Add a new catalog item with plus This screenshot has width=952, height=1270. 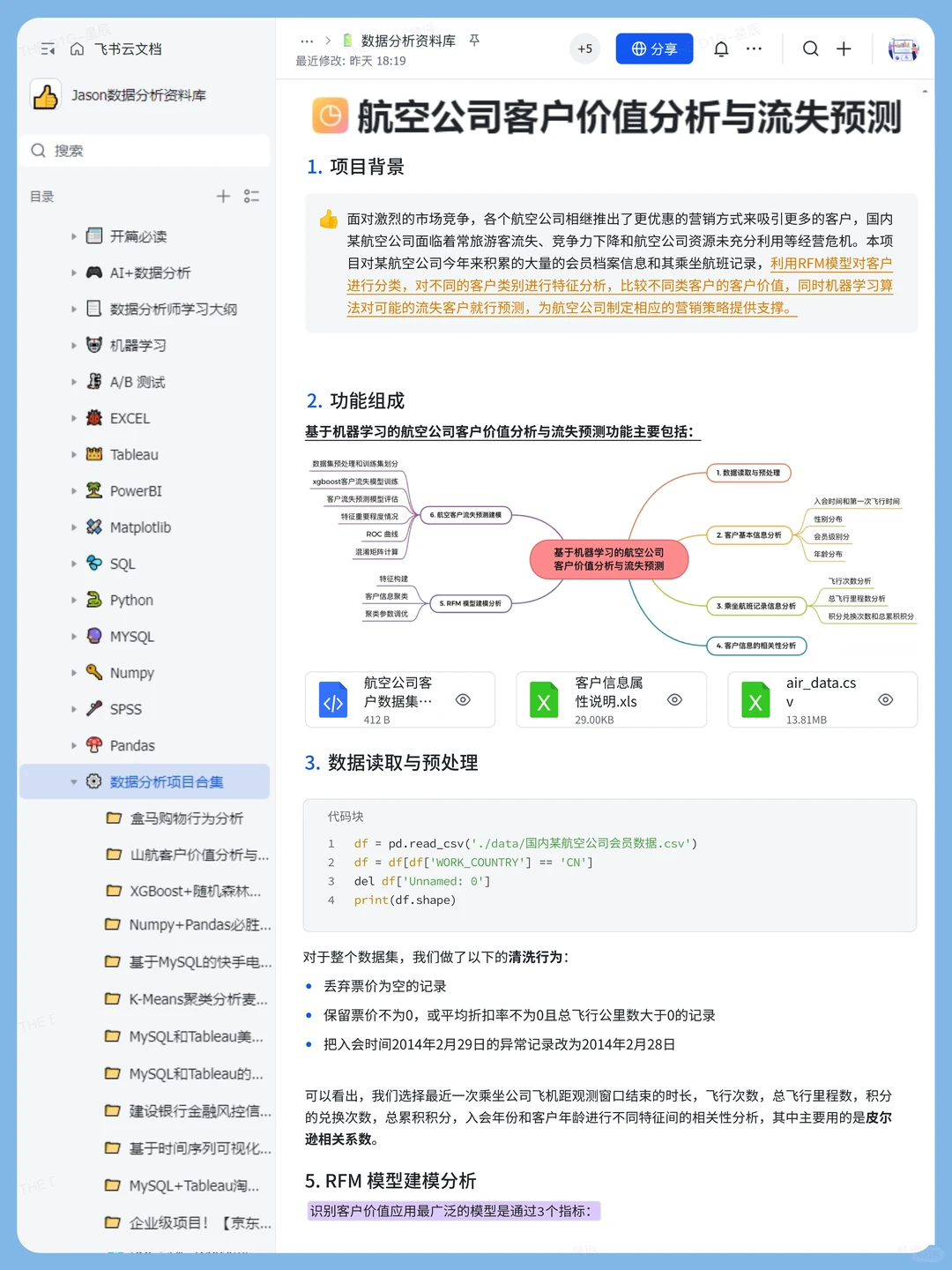pyautogui.click(x=223, y=196)
